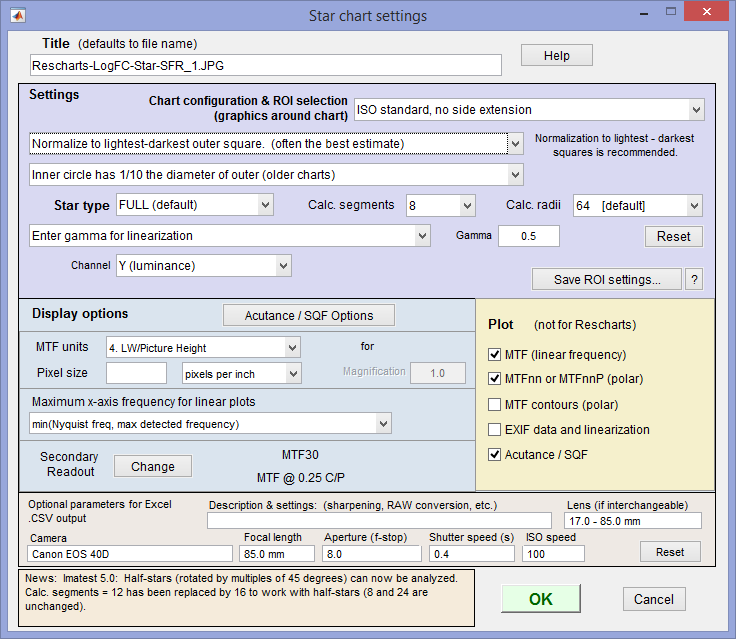The image size is (736, 639).
Task: Click the question mark help button
Action: [694, 280]
